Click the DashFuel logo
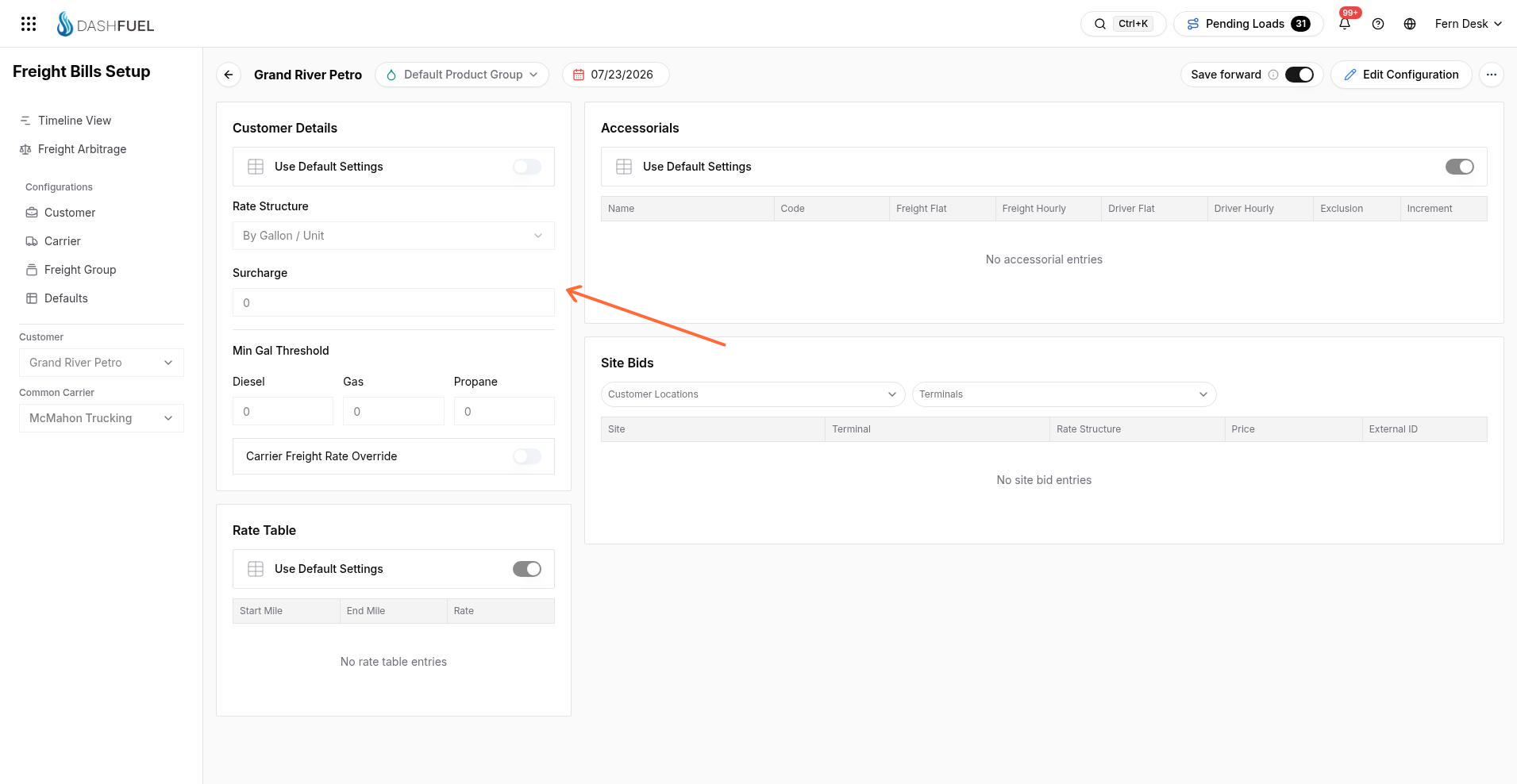This screenshot has width=1517, height=784. [x=106, y=25]
